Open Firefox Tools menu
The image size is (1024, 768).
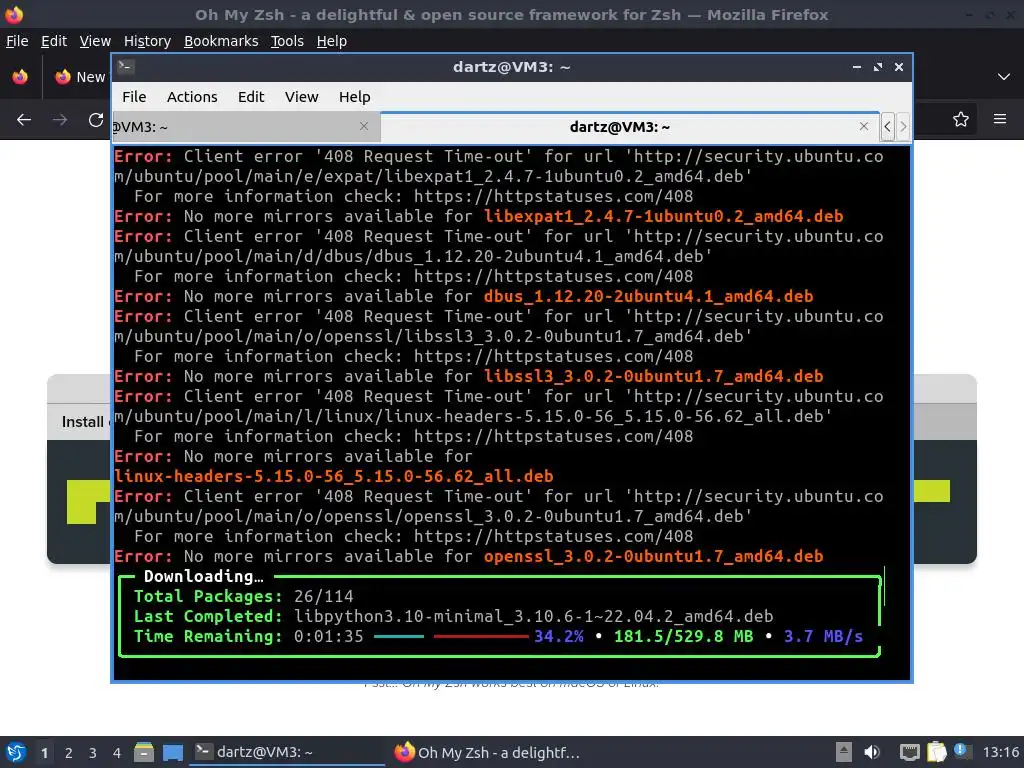(x=287, y=40)
